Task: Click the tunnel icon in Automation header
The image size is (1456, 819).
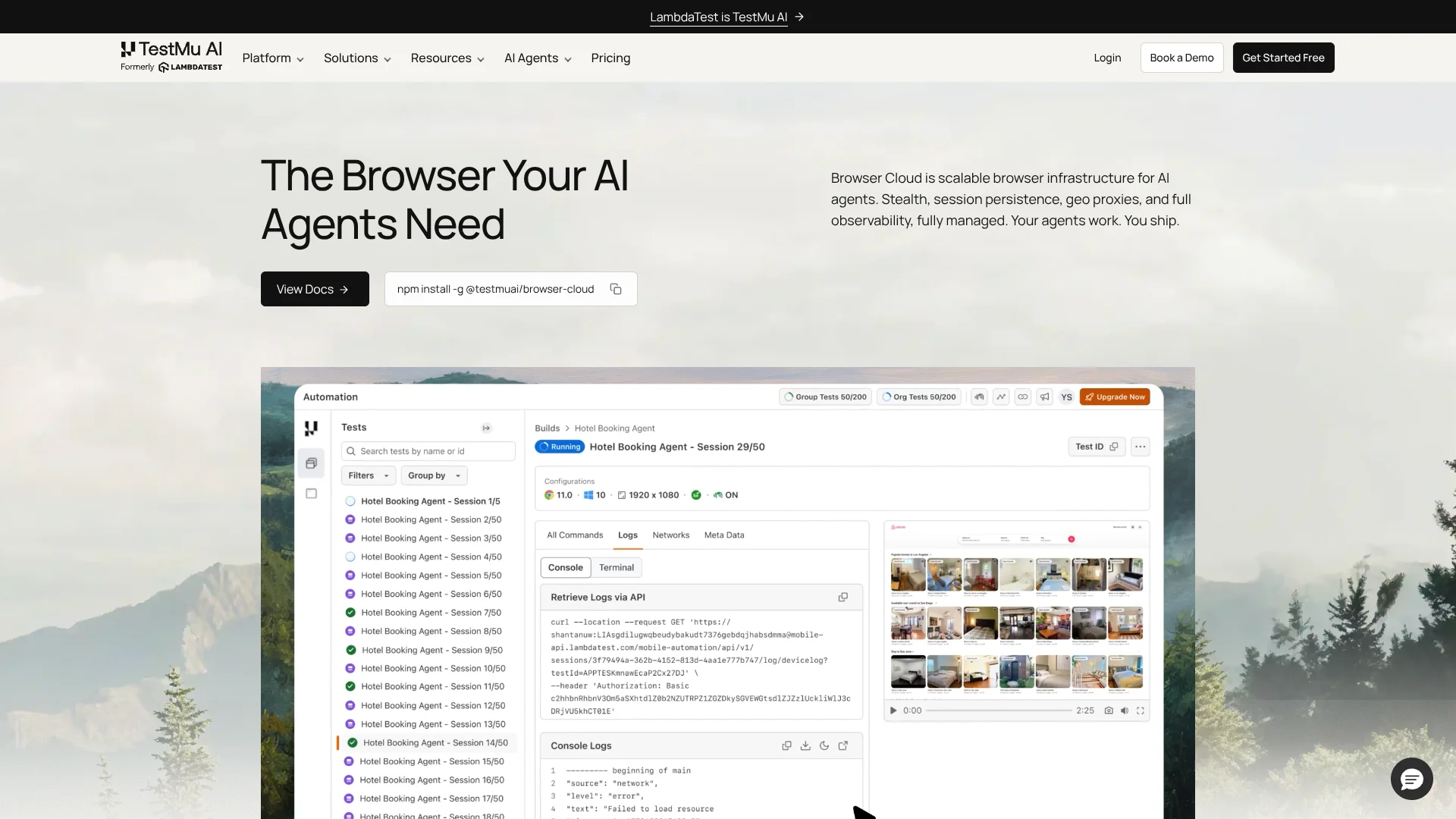Action: pyautogui.click(x=979, y=397)
